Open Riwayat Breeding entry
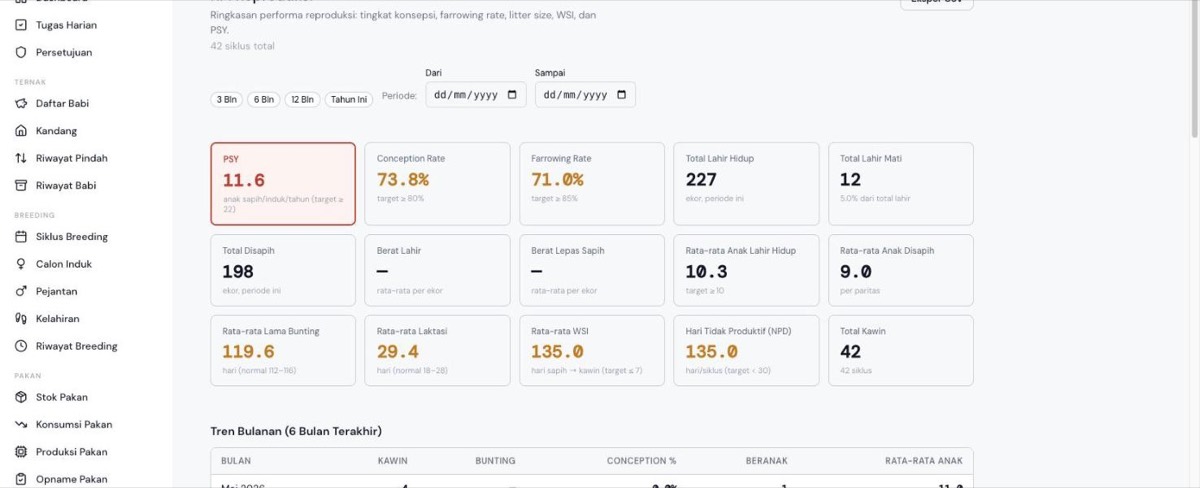Screen dimensions: 1200x488 pyautogui.click(x=77, y=346)
